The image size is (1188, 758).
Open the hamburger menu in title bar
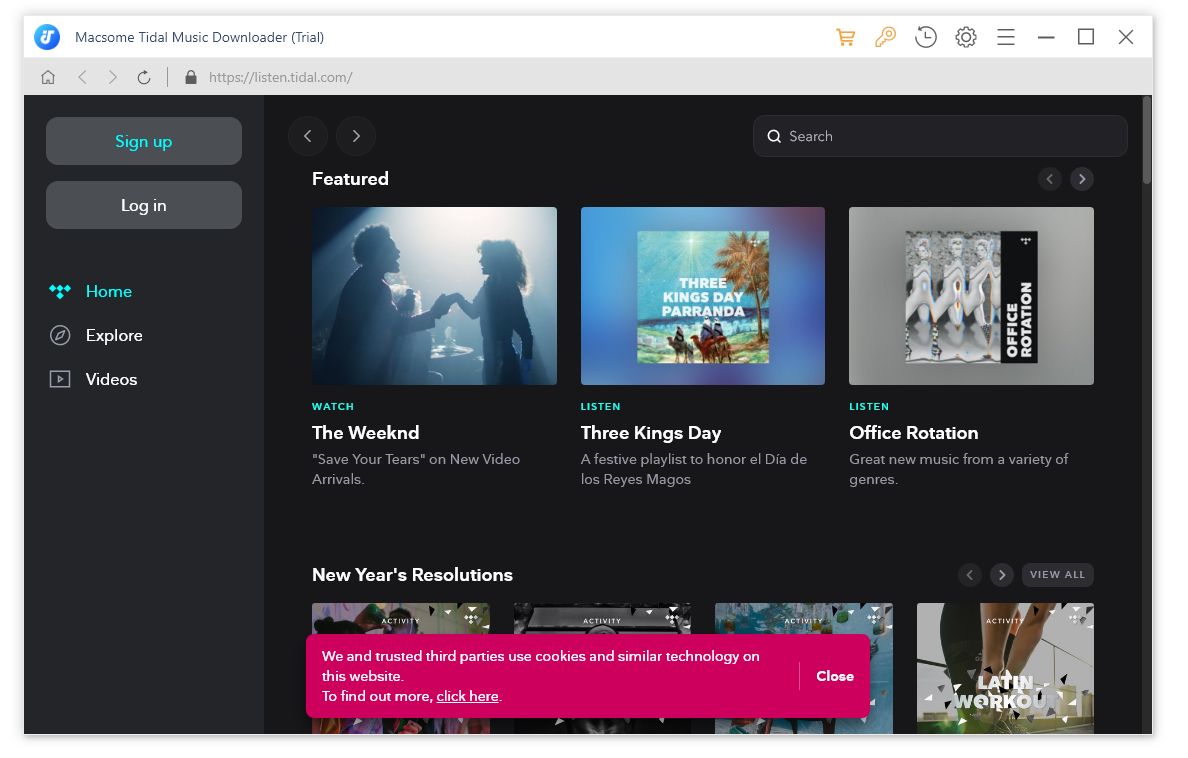1005,37
